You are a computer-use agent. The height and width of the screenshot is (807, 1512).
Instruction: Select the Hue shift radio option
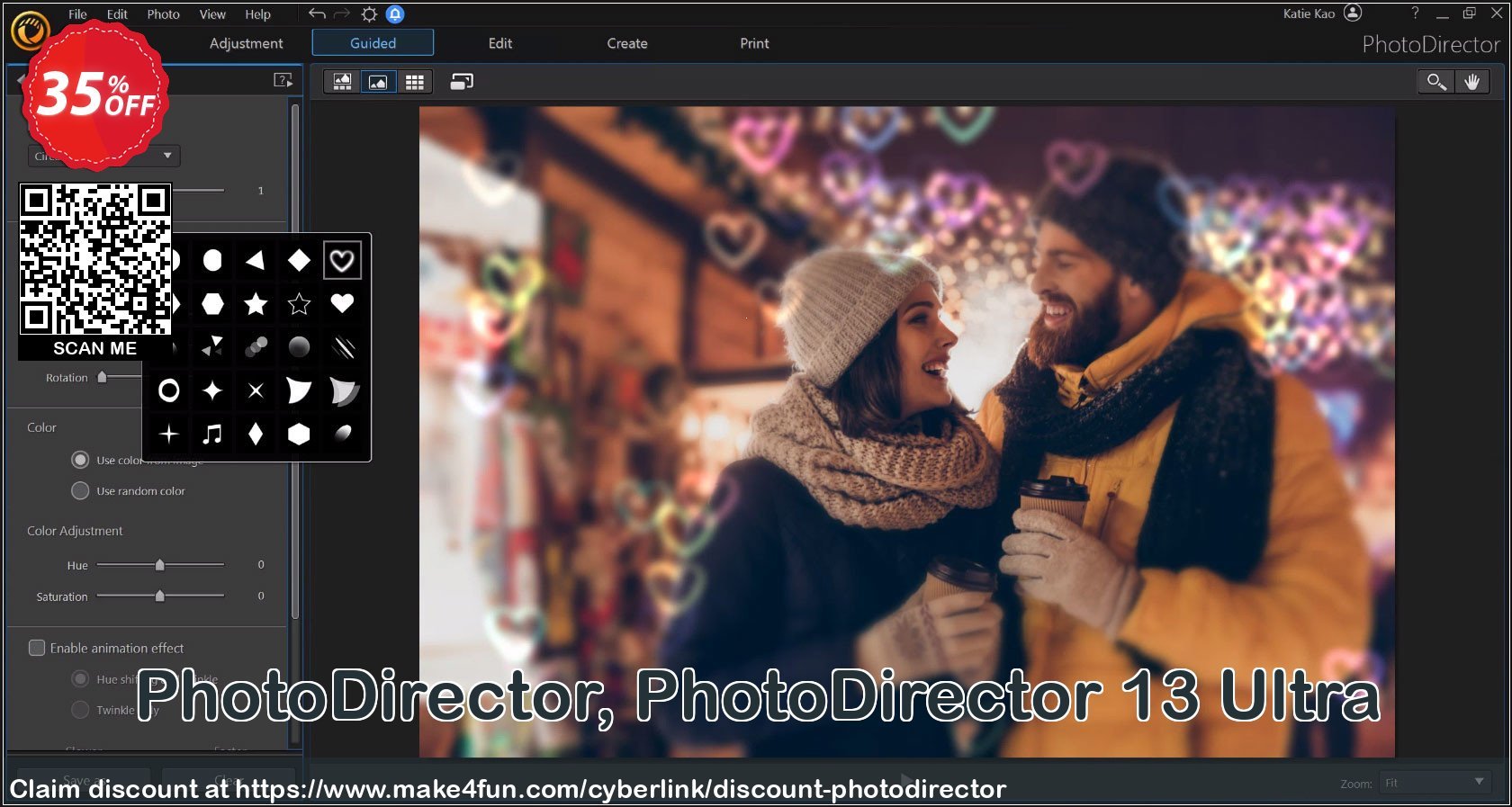click(80, 679)
